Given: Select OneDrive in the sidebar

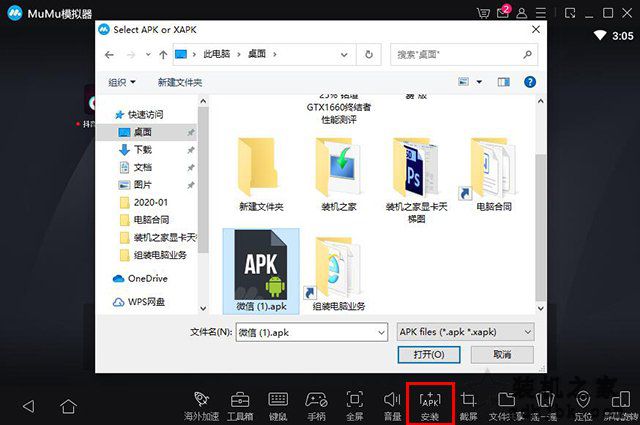Looking at the screenshot, I should pos(140,278).
